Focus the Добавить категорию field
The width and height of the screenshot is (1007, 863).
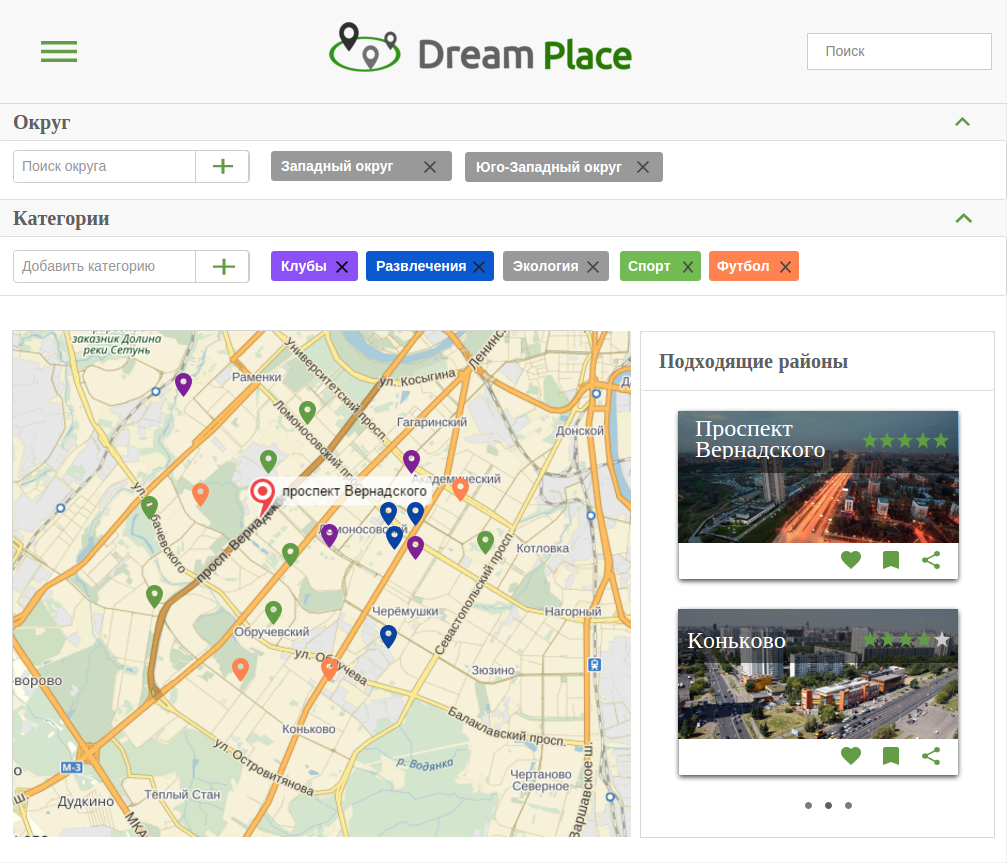click(104, 266)
